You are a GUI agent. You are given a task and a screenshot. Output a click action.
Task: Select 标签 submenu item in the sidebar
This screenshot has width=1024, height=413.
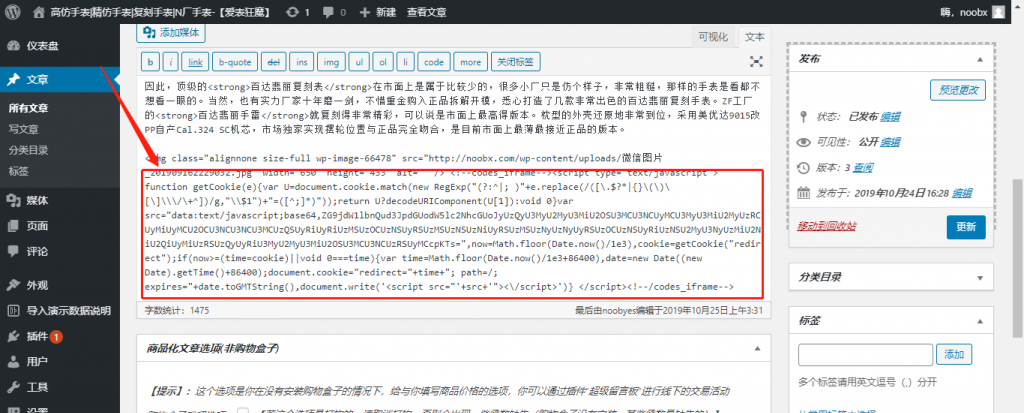[x=18, y=171]
